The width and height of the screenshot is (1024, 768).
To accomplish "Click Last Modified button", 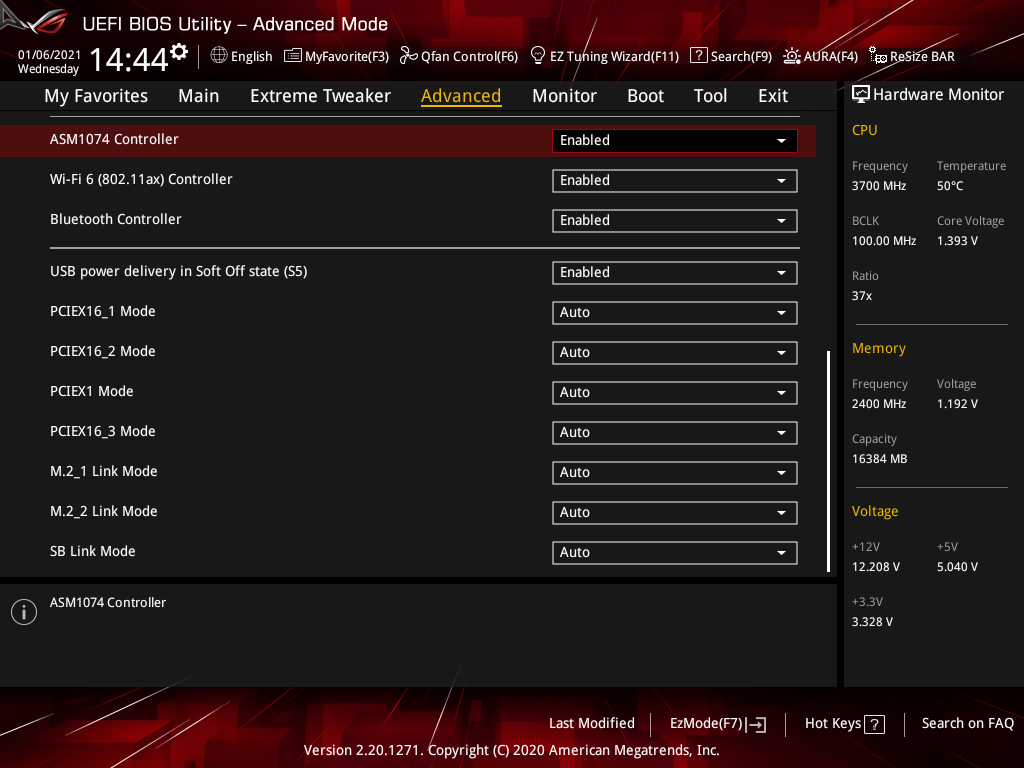I will (x=592, y=724).
